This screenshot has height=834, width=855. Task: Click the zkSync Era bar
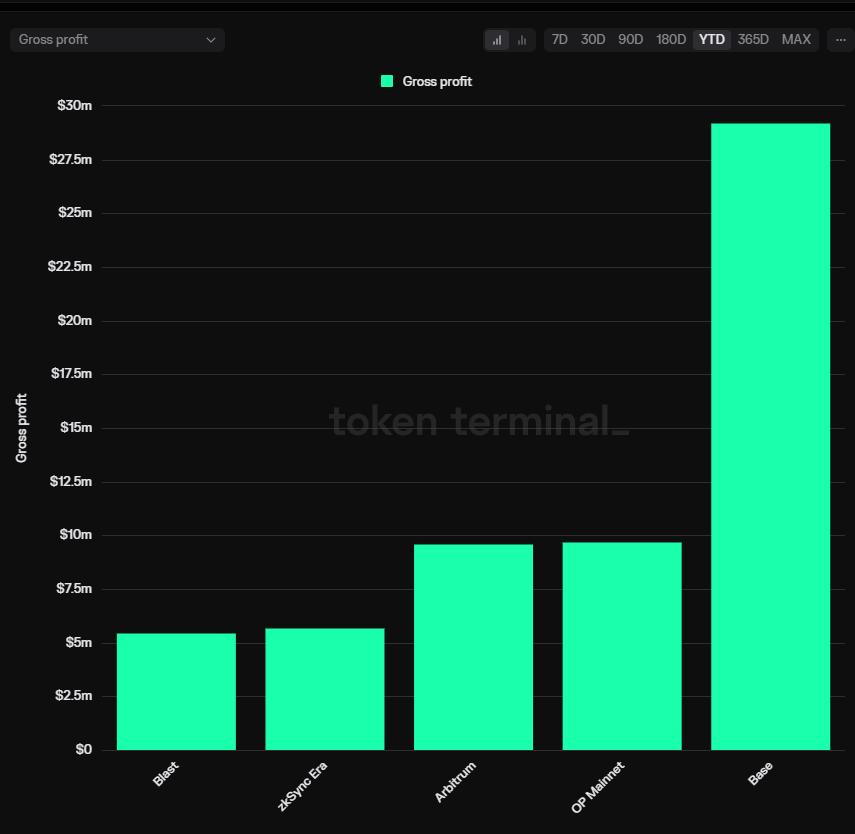325,689
